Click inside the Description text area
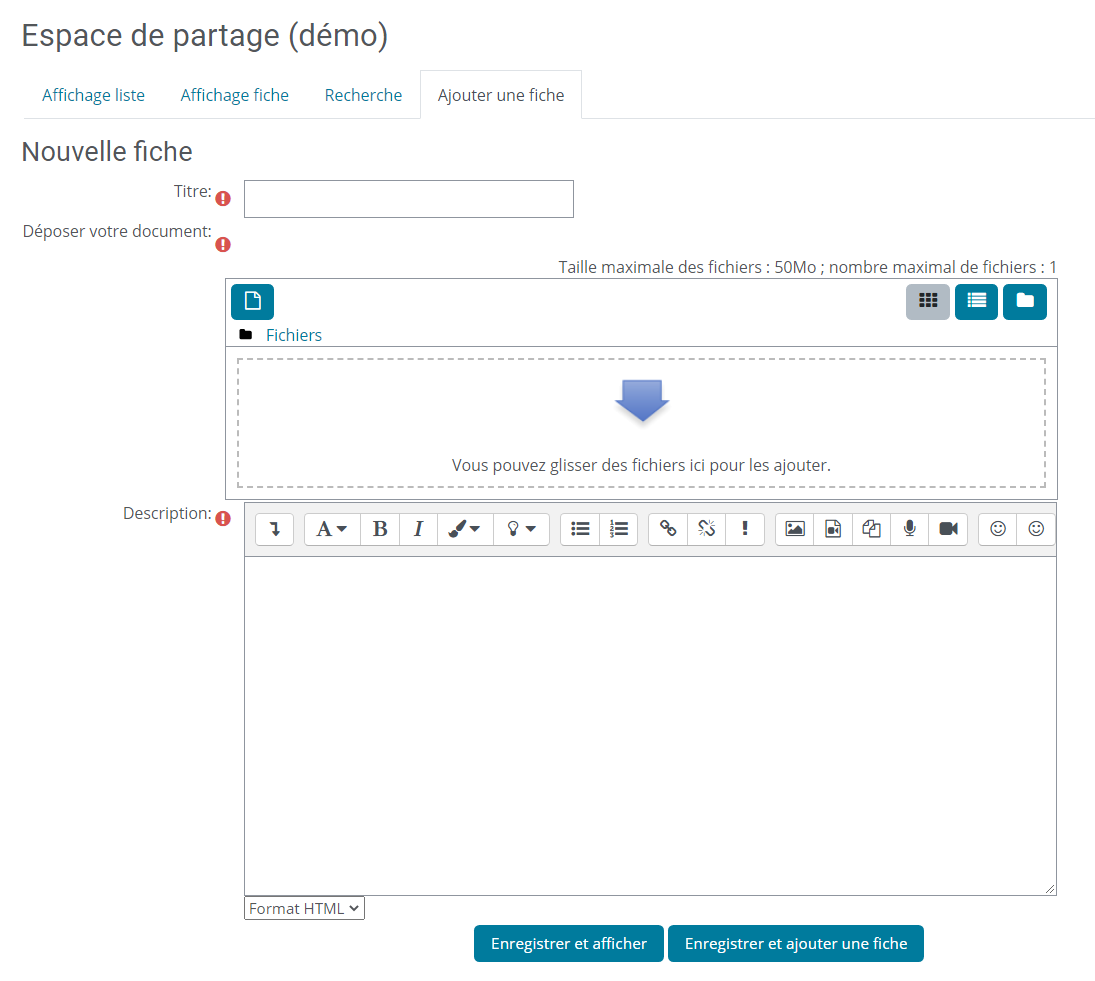This screenshot has height=981, width=1095. [x=650, y=725]
